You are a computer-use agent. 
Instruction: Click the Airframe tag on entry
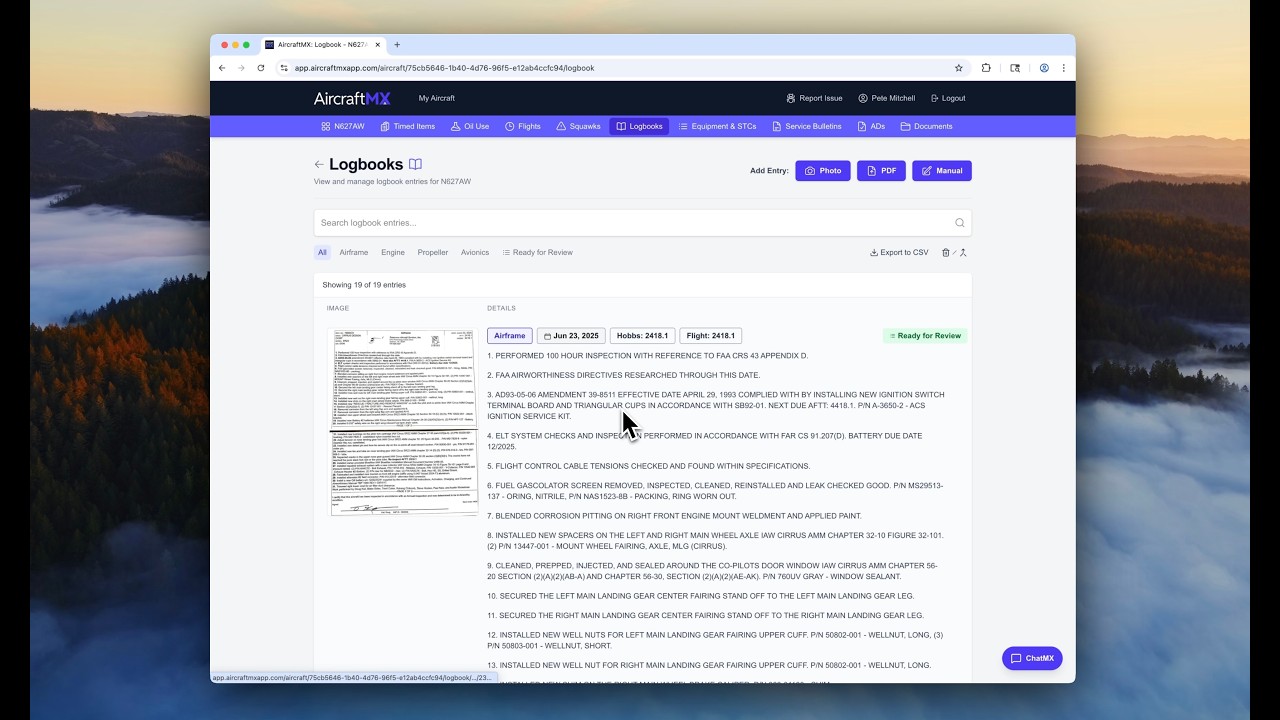click(510, 336)
